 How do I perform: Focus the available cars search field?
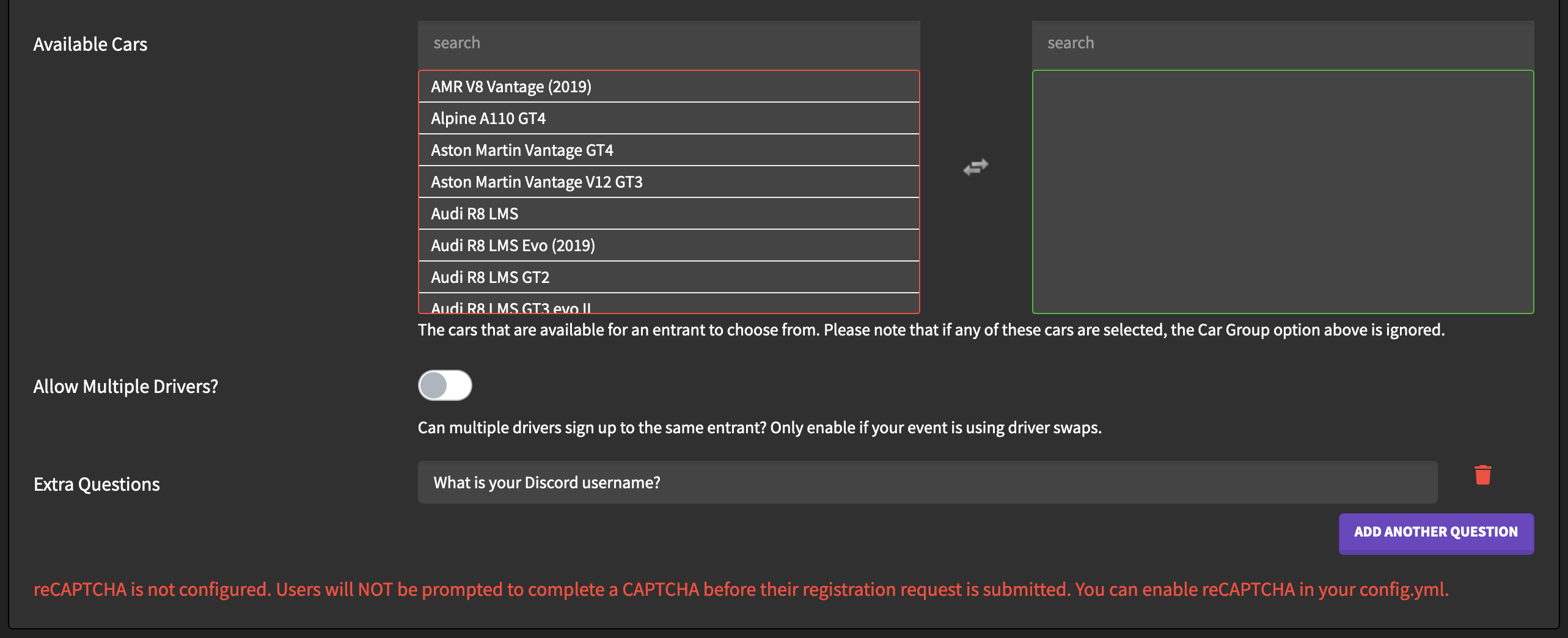click(669, 43)
